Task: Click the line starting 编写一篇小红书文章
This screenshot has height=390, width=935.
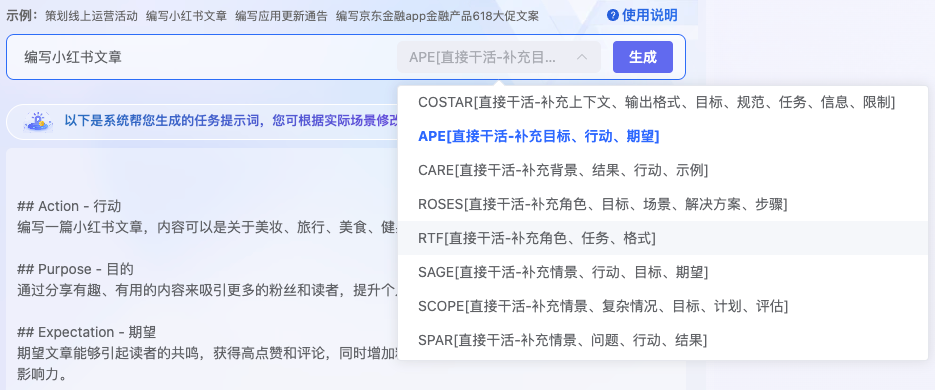Action: coord(207,227)
